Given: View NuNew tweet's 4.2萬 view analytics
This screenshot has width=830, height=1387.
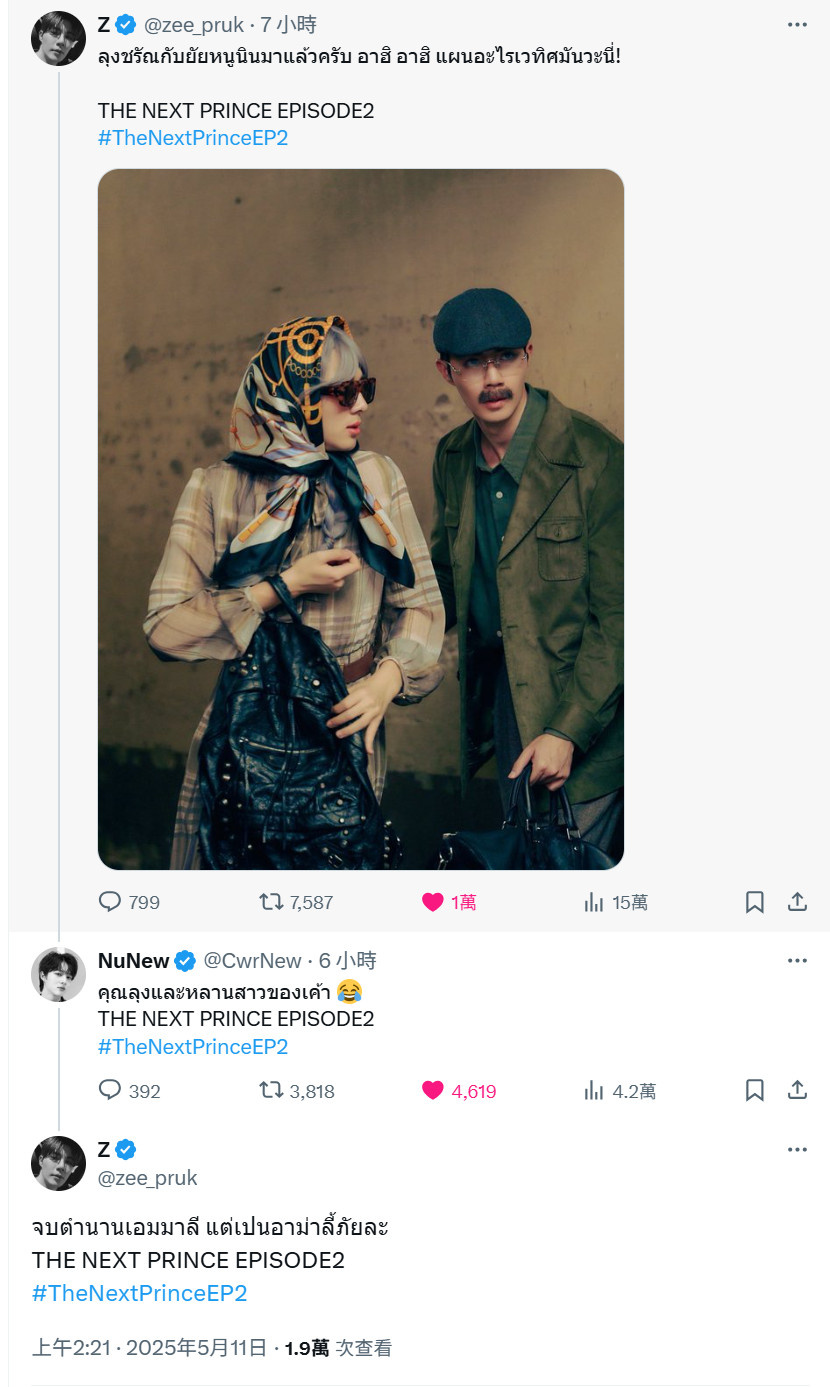Looking at the screenshot, I should (x=619, y=1091).
